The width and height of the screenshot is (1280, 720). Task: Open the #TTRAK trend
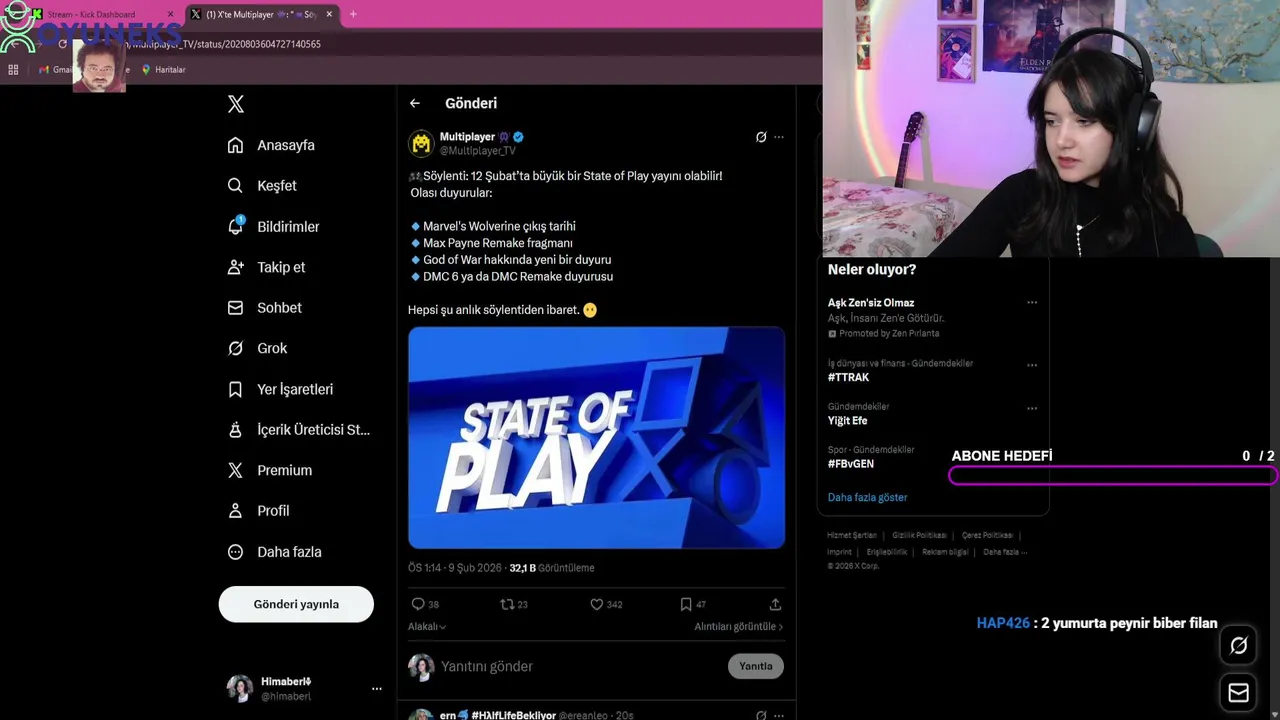pos(848,378)
